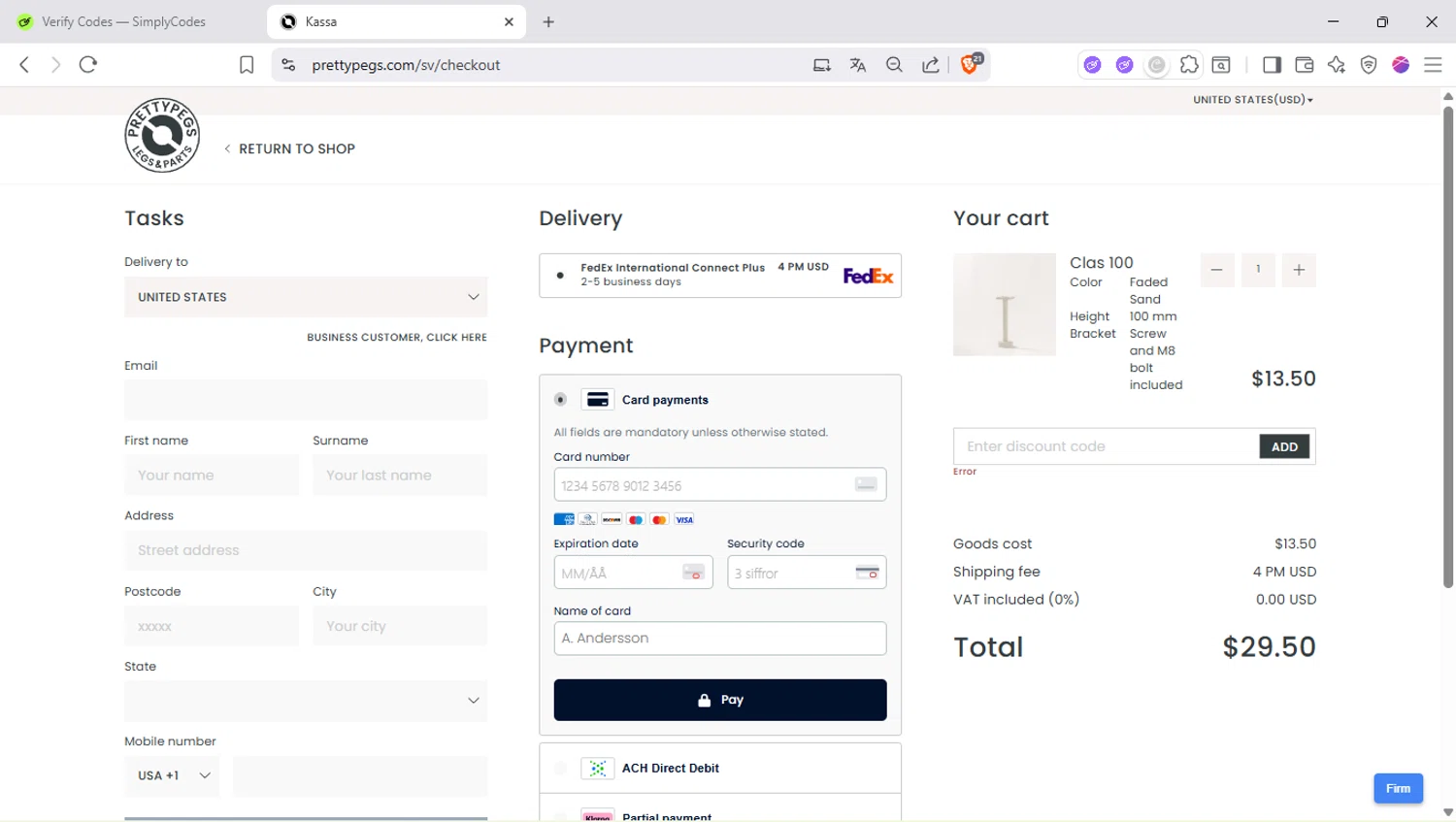The image size is (1456, 822).
Task: Click the American Express card logo
Action: pyautogui.click(x=564, y=520)
